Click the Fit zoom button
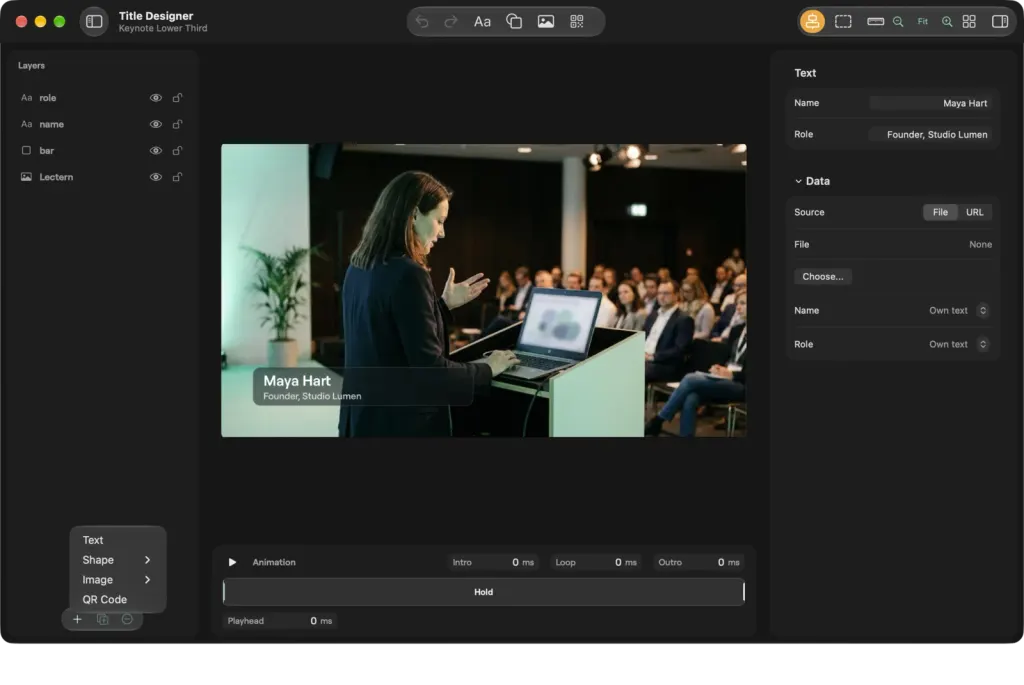The height and width of the screenshot is (685, 1024). pos(923,22)
